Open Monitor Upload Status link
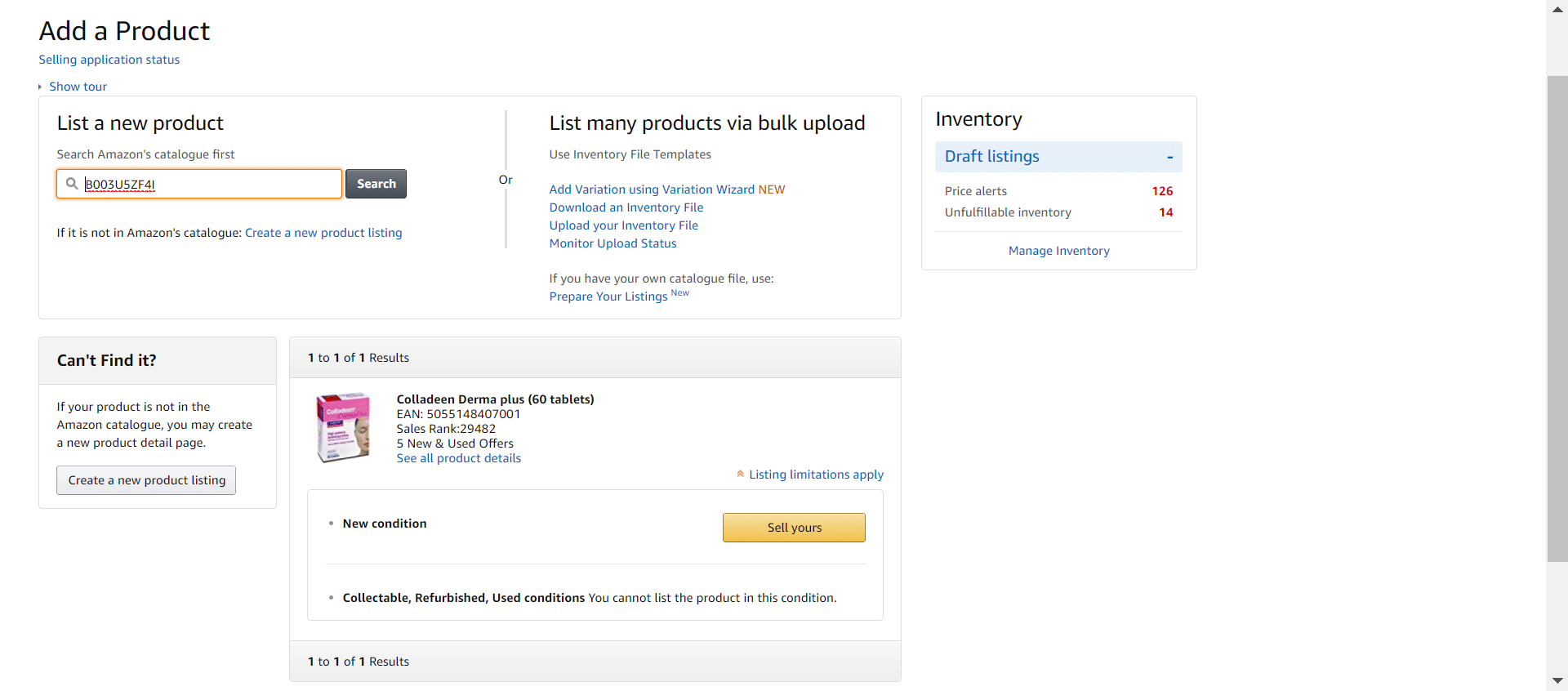This screenshot has height=691, width=1568. (x=613, y=243)
